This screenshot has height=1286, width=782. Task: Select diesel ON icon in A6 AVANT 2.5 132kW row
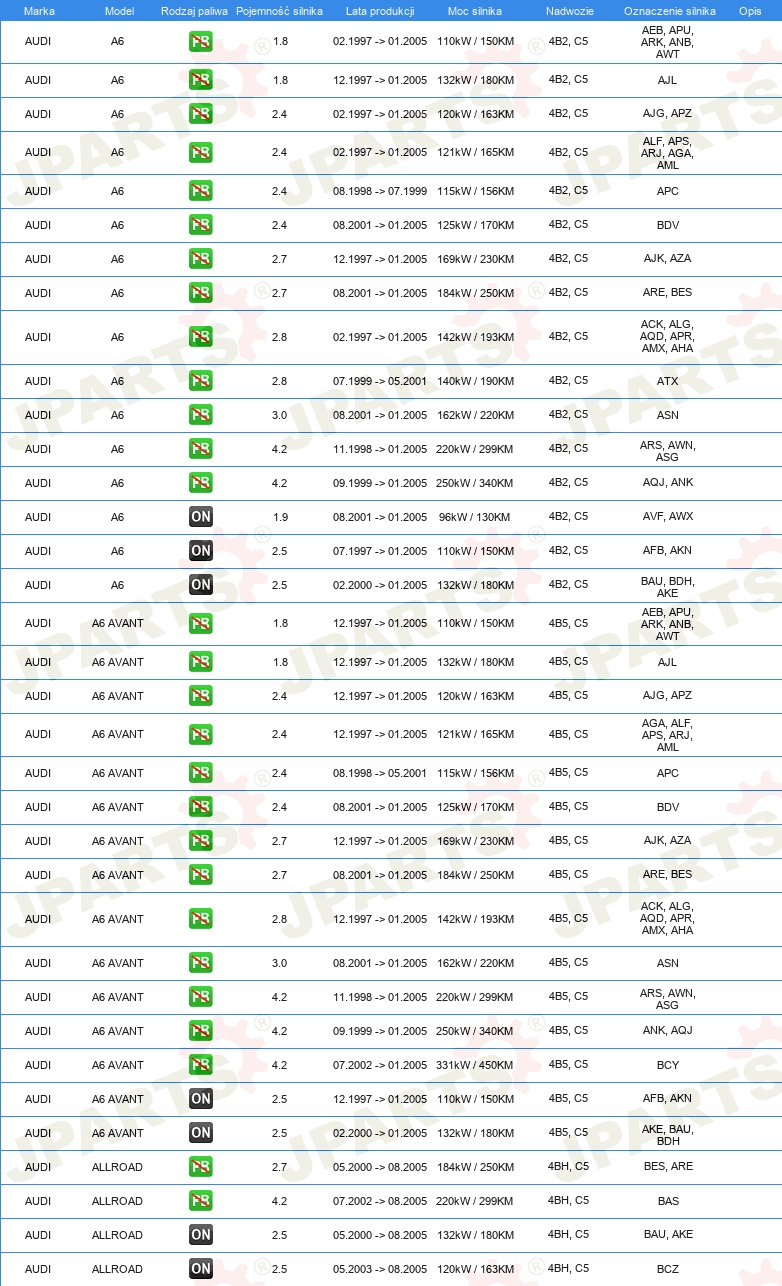(201, 1133)
